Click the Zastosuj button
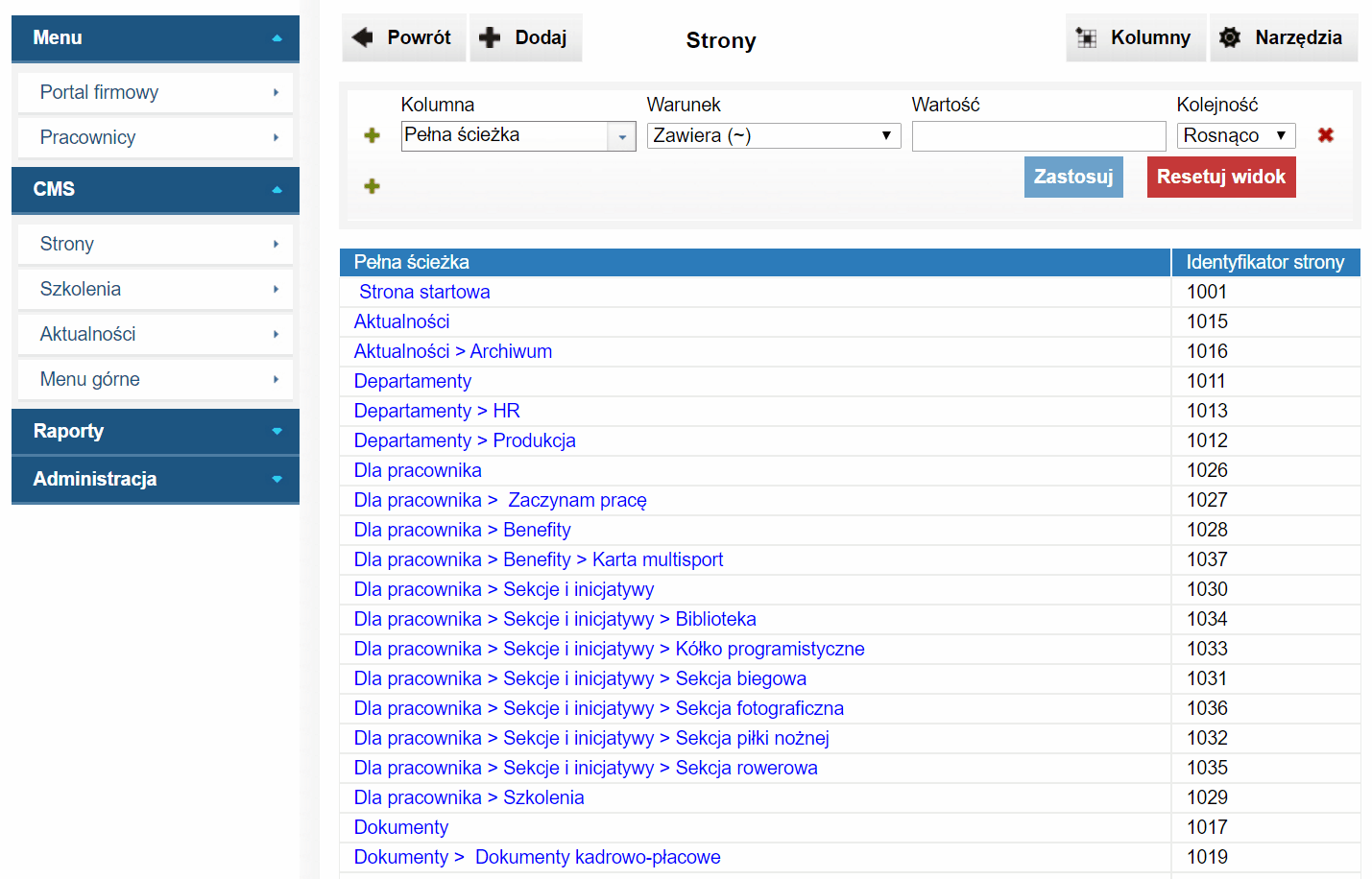The height and width of the screenshot is (879, 1372). (x=1072, y=177)
